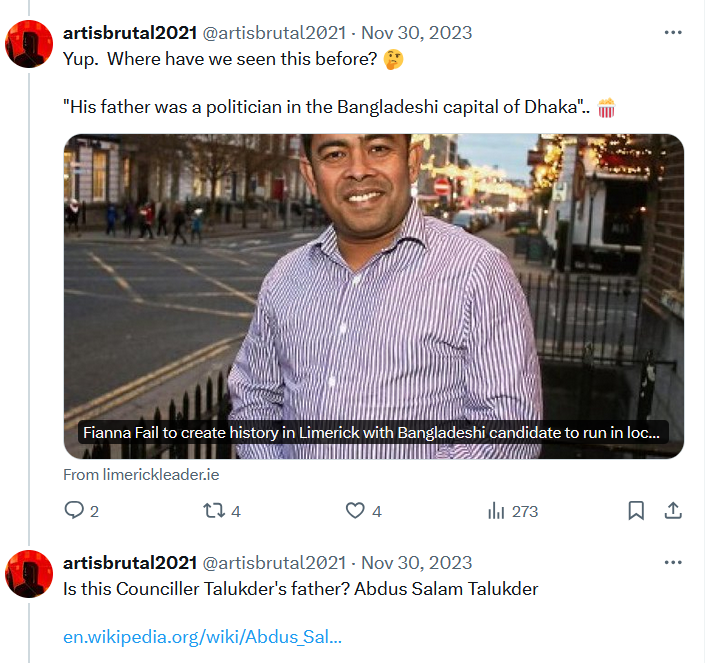Open the Limerick Leader article image card
This screenshot has width=727, height=663.
tap(374, 296)
